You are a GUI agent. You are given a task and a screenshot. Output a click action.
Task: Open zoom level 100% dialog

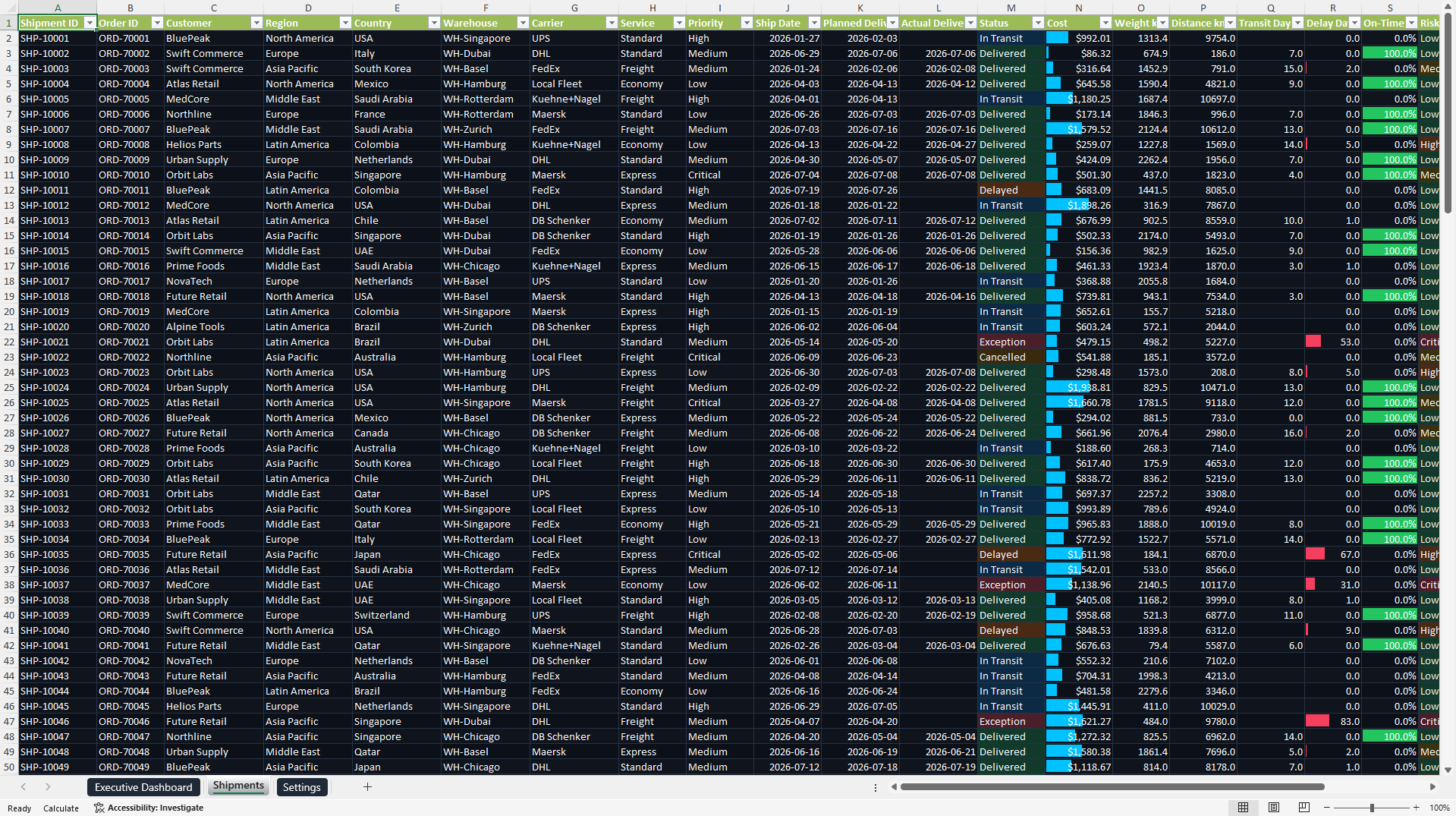[1439, 808]
